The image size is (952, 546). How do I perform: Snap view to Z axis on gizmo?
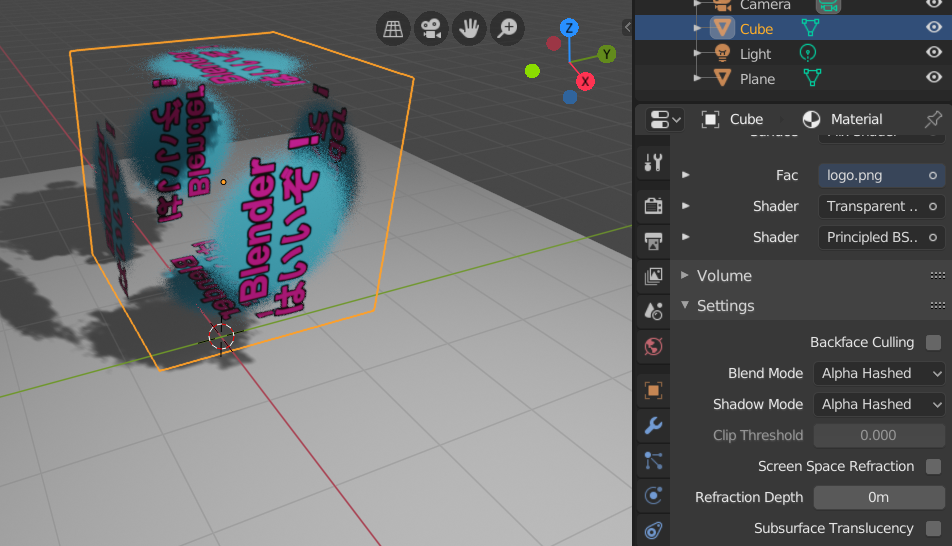pyautogui.click(x=569, y=27)
